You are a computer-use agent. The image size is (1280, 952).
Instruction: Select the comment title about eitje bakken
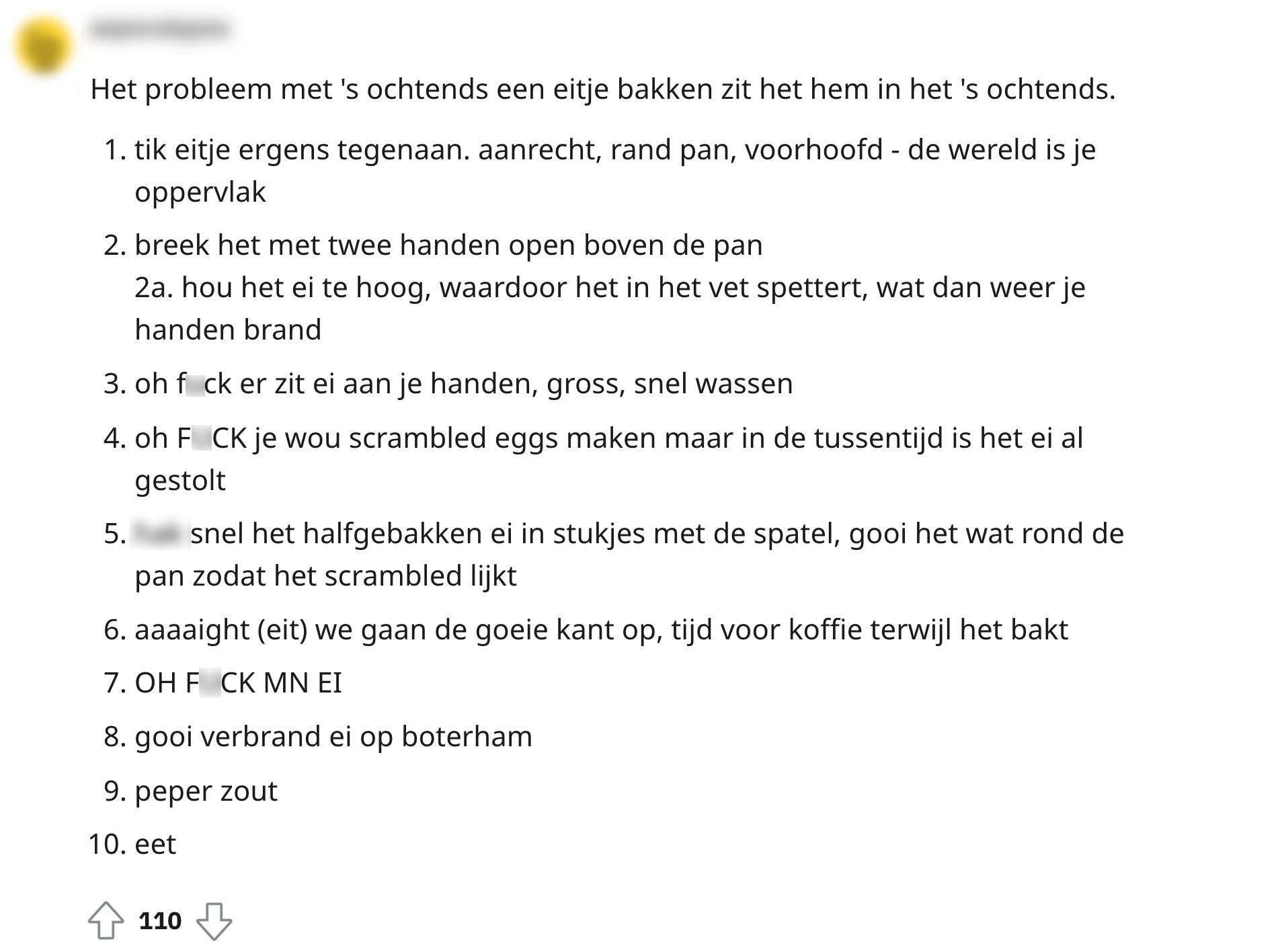[602, 91]
